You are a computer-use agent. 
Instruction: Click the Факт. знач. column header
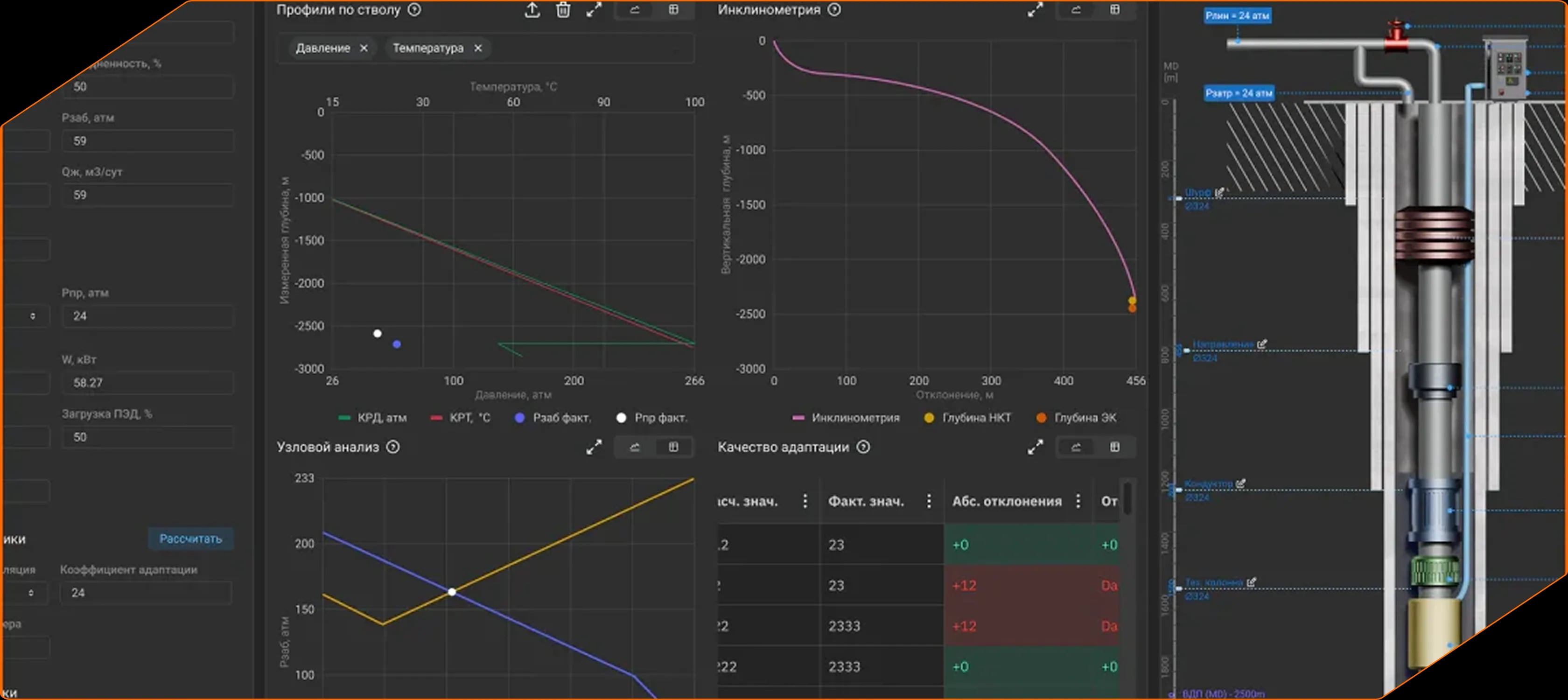[x=866, y=502]
